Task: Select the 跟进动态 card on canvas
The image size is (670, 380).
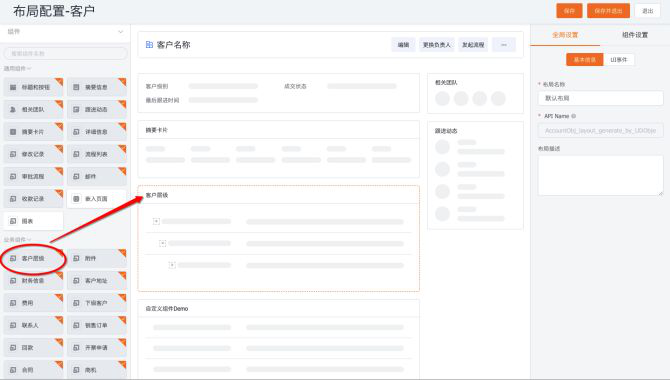Action: tap(475, 175)
